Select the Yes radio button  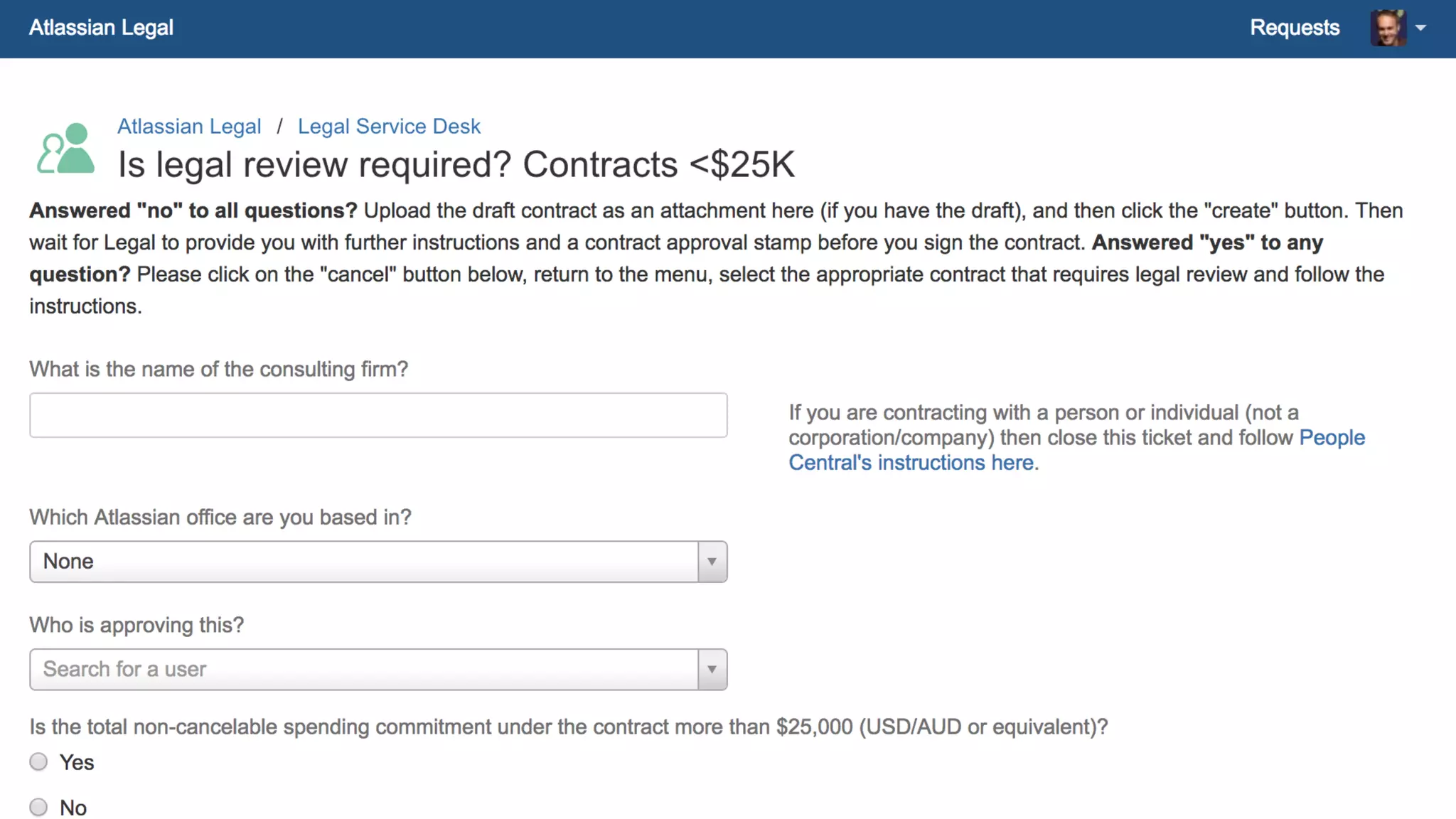click(38, 762)
